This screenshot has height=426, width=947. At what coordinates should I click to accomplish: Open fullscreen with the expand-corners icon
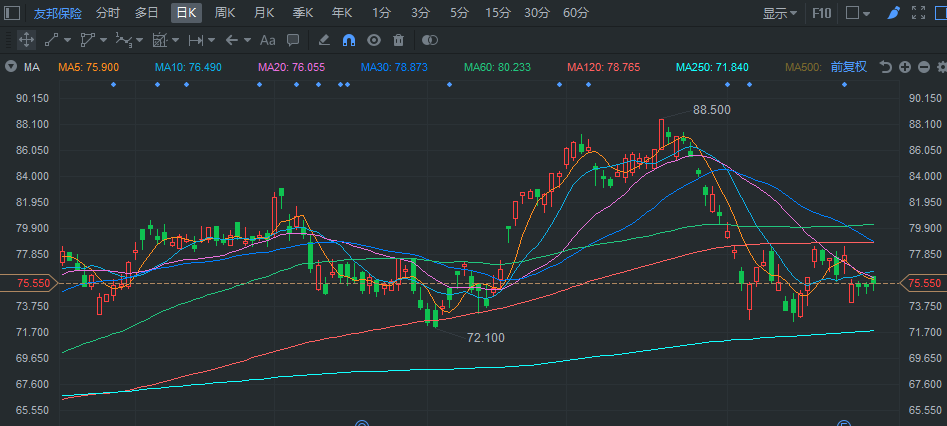[x=919, y=13]
